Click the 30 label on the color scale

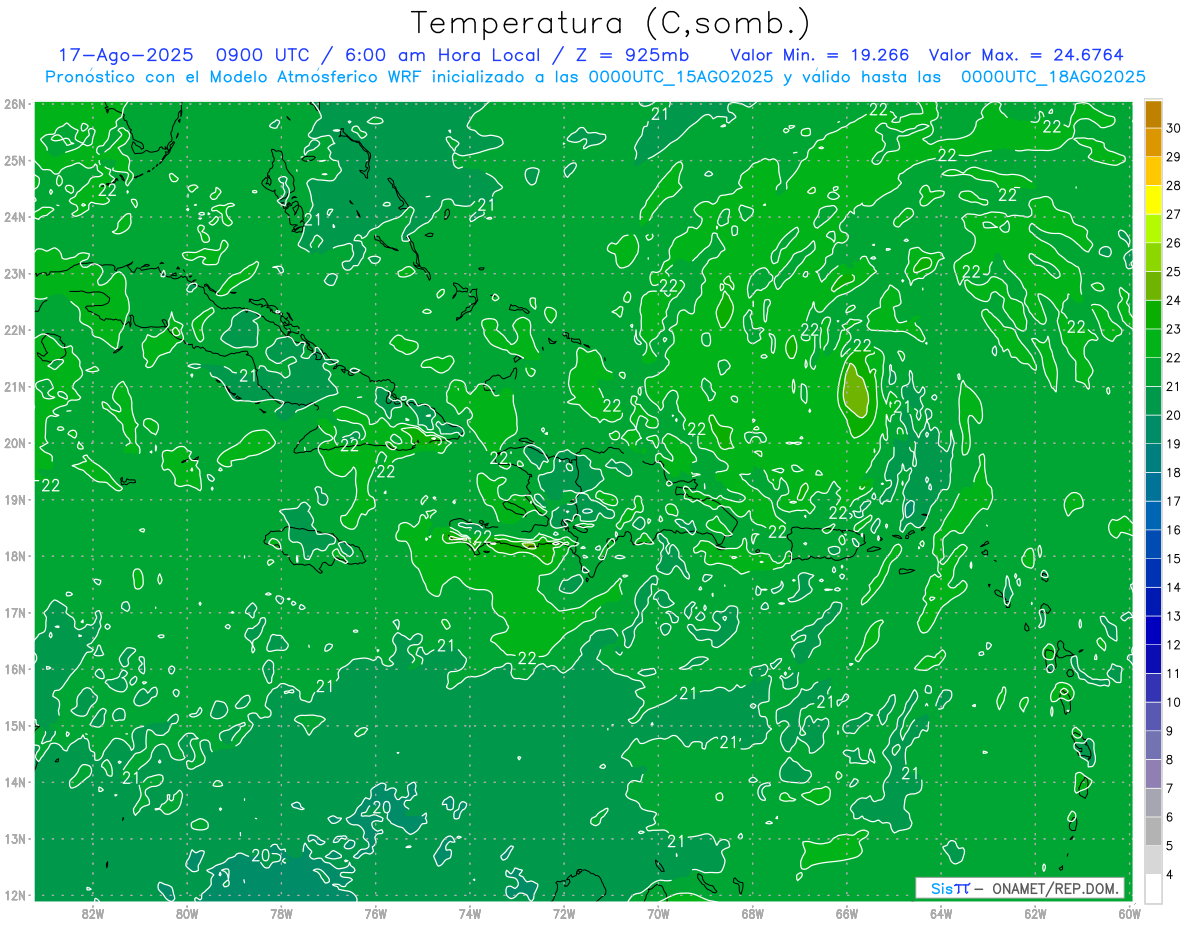[x=1174, y=128]
